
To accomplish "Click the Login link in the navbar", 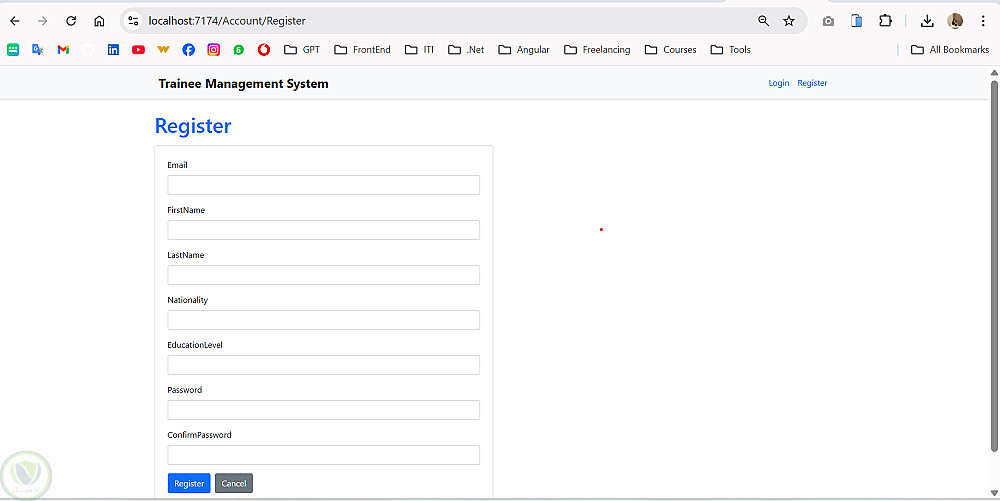I will pyautogui.click(x=779, y=83).
